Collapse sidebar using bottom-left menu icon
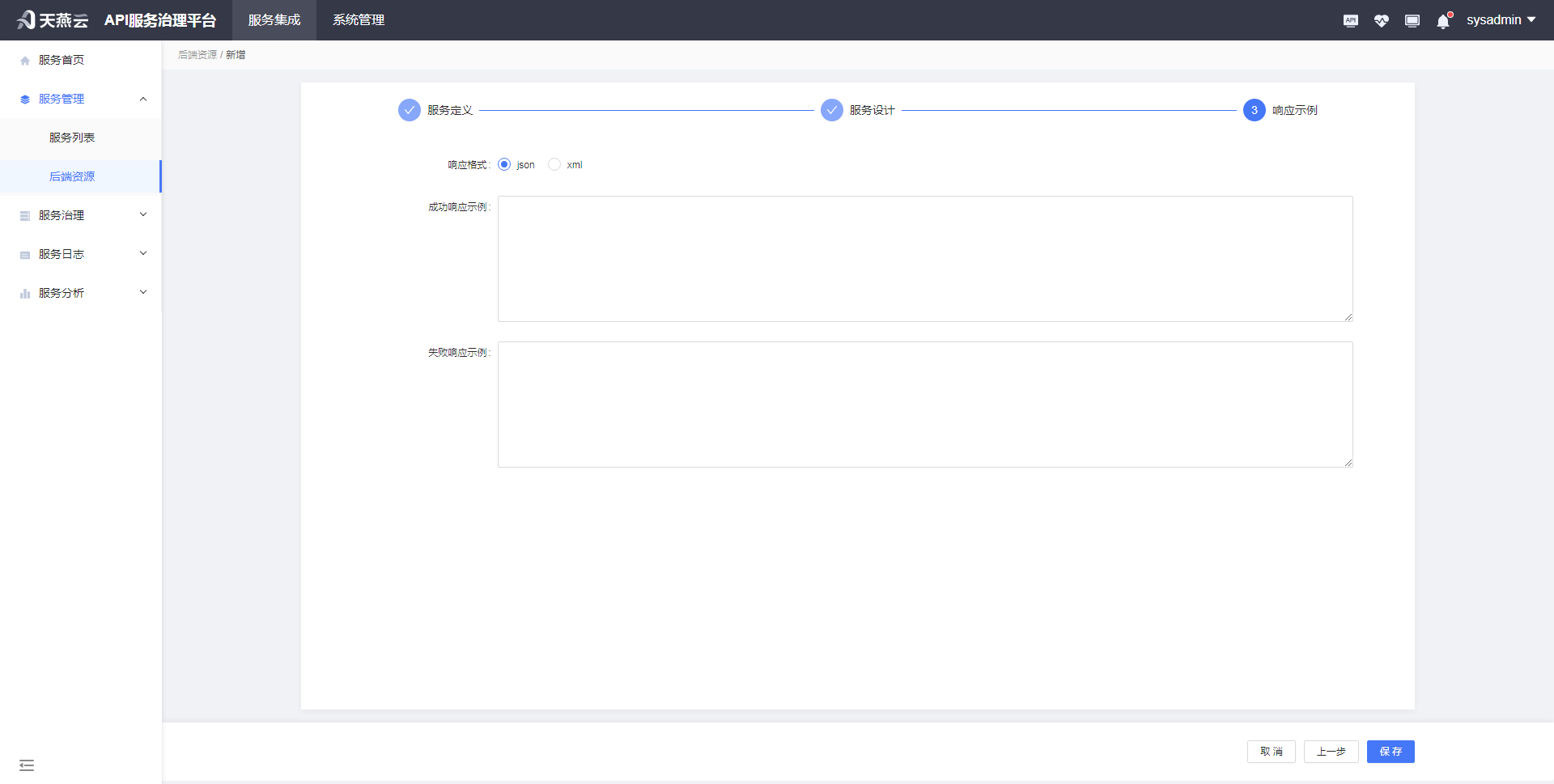Image resolution: width=1554 pixels, height=784 pixels. click(x=27, y=765)
